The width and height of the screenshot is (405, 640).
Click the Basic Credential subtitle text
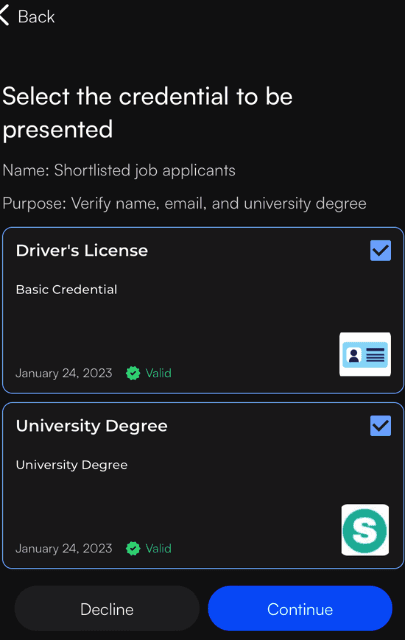coord(67,289)
